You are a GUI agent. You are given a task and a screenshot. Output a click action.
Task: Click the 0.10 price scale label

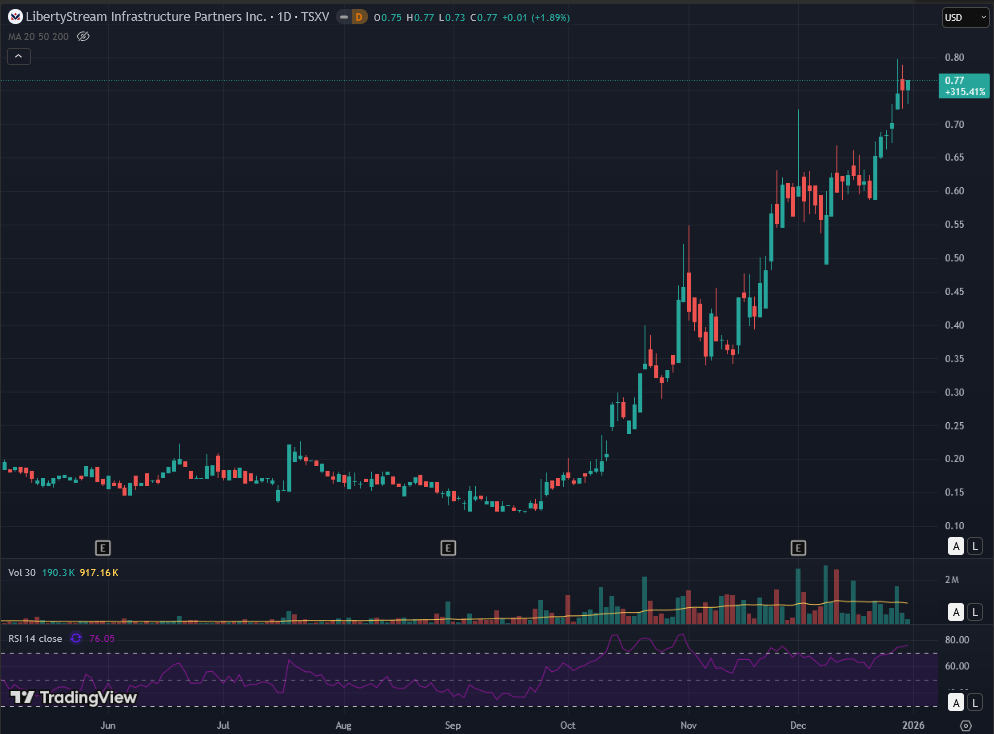[954, 525]
